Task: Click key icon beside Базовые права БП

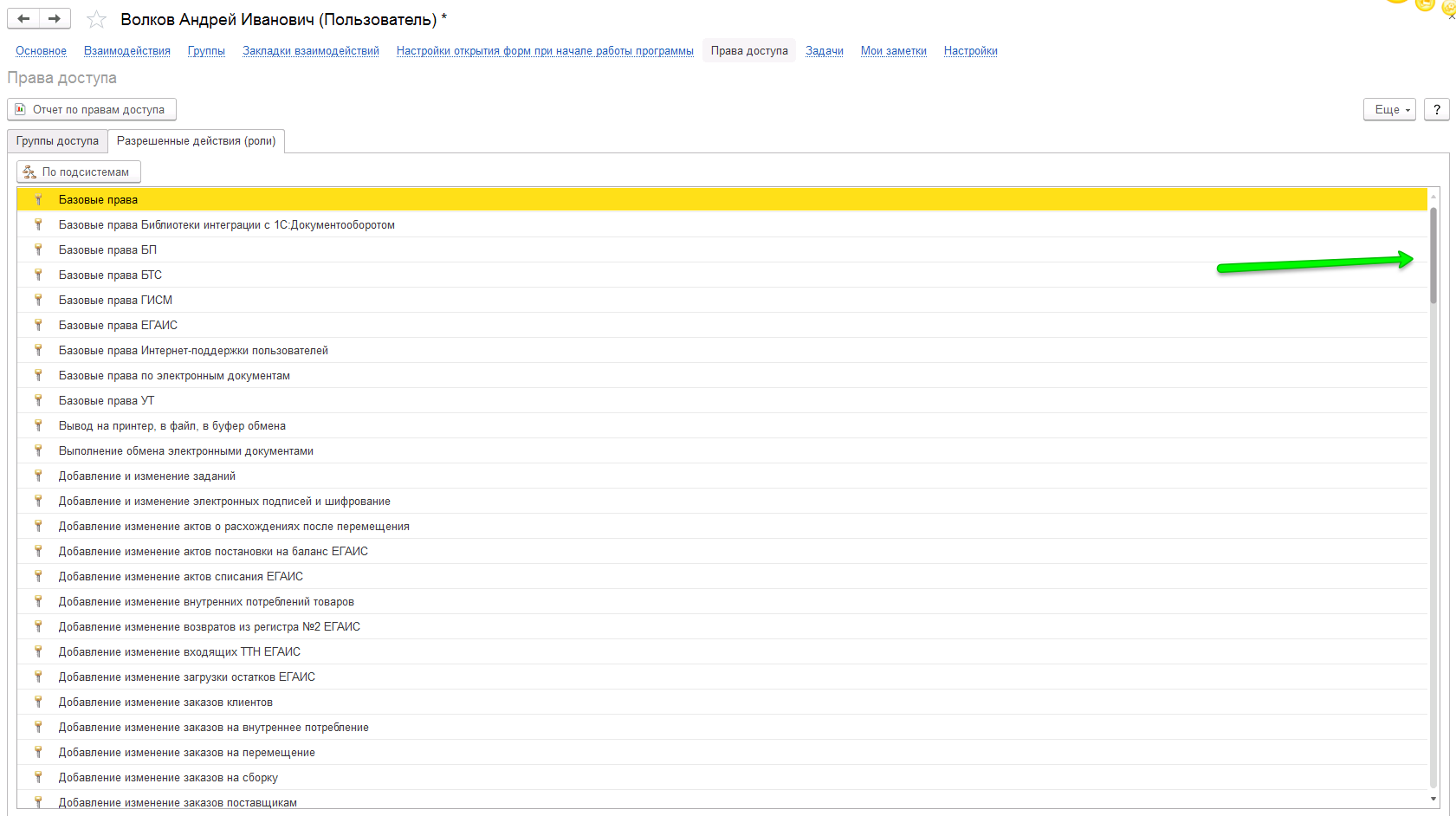Action: click(x=38, y=249)
